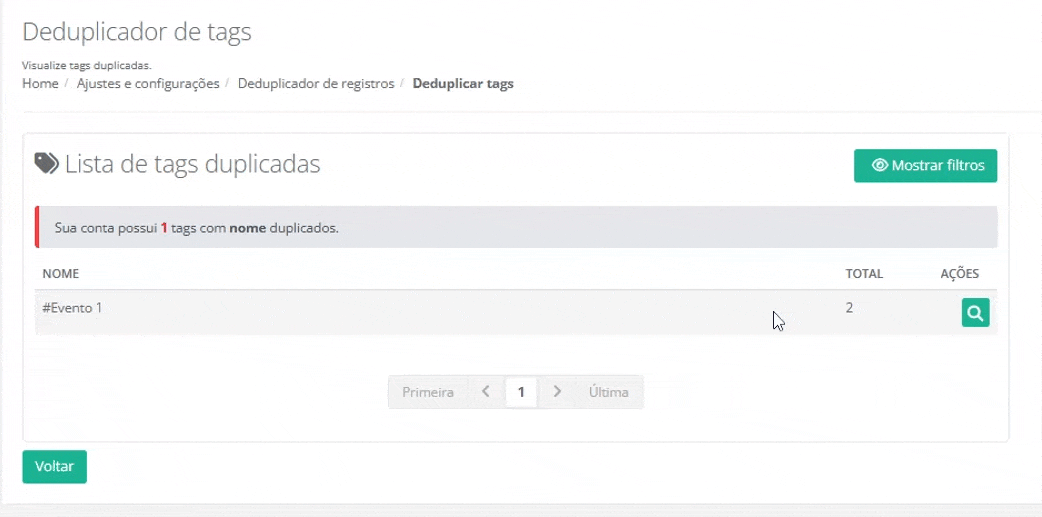The height and width of the screenshot is (517, 1042).
Task: Jump to Última page in pagination
Action: 608,392
